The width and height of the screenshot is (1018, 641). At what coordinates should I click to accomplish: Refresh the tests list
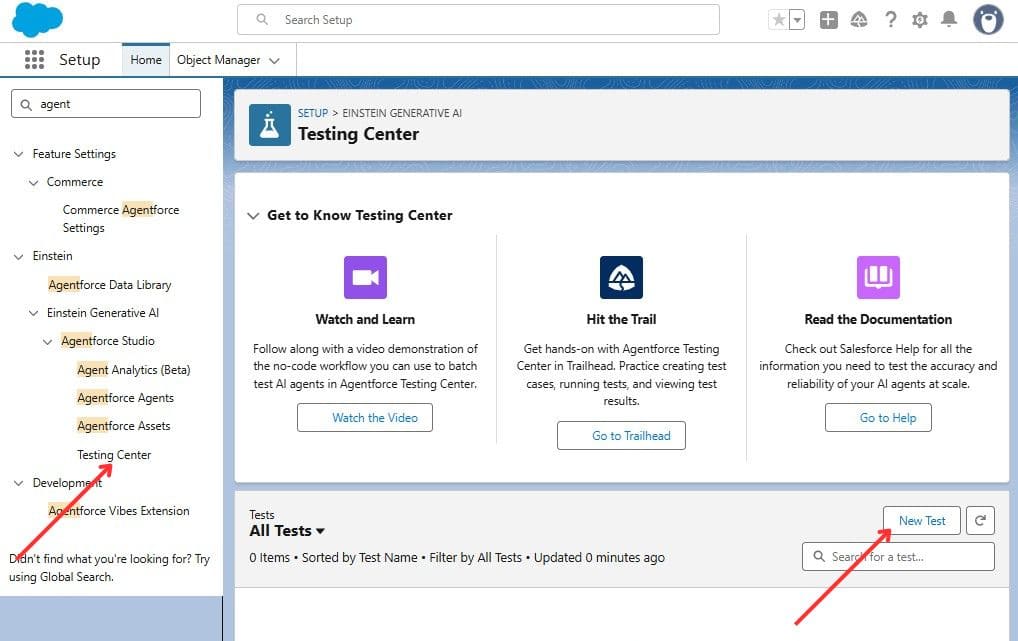coord(980,520)
